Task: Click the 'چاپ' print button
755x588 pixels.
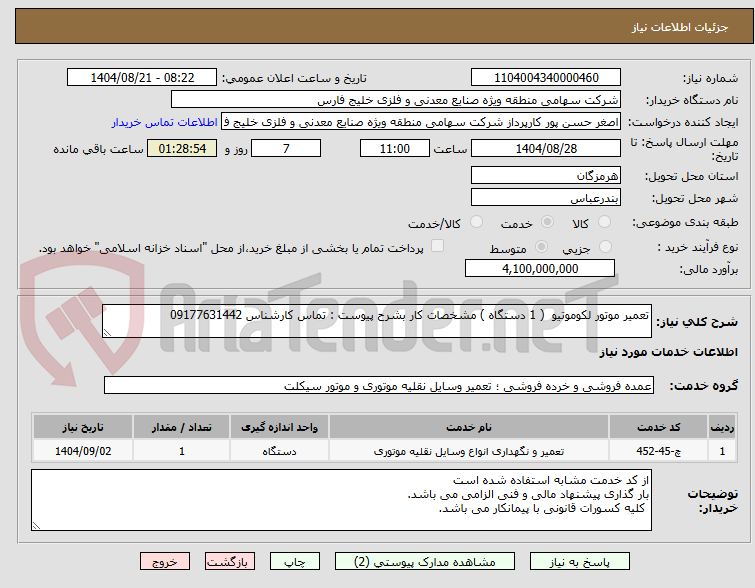Action: coord(295,562)
